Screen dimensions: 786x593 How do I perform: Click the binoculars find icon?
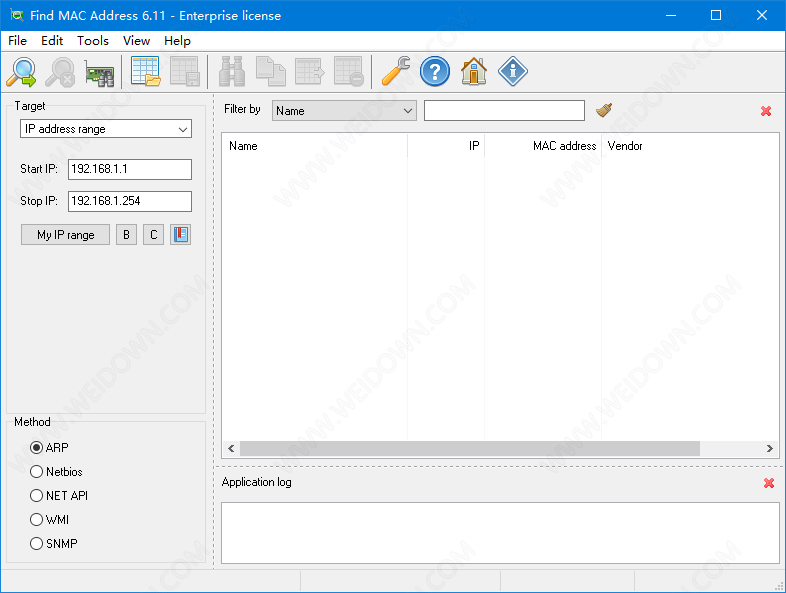[232, 72]
